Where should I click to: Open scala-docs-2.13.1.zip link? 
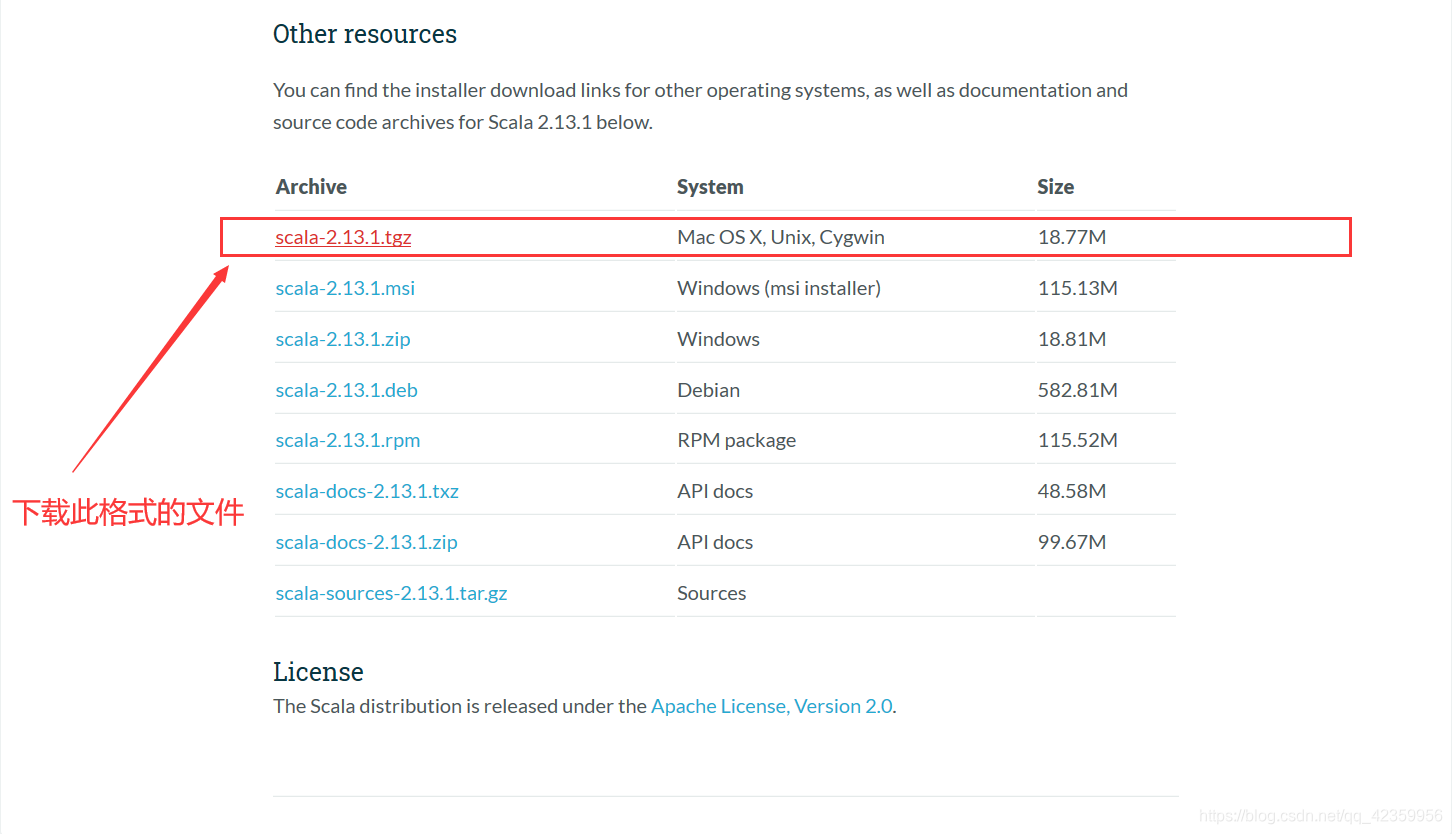pos(367,542)
